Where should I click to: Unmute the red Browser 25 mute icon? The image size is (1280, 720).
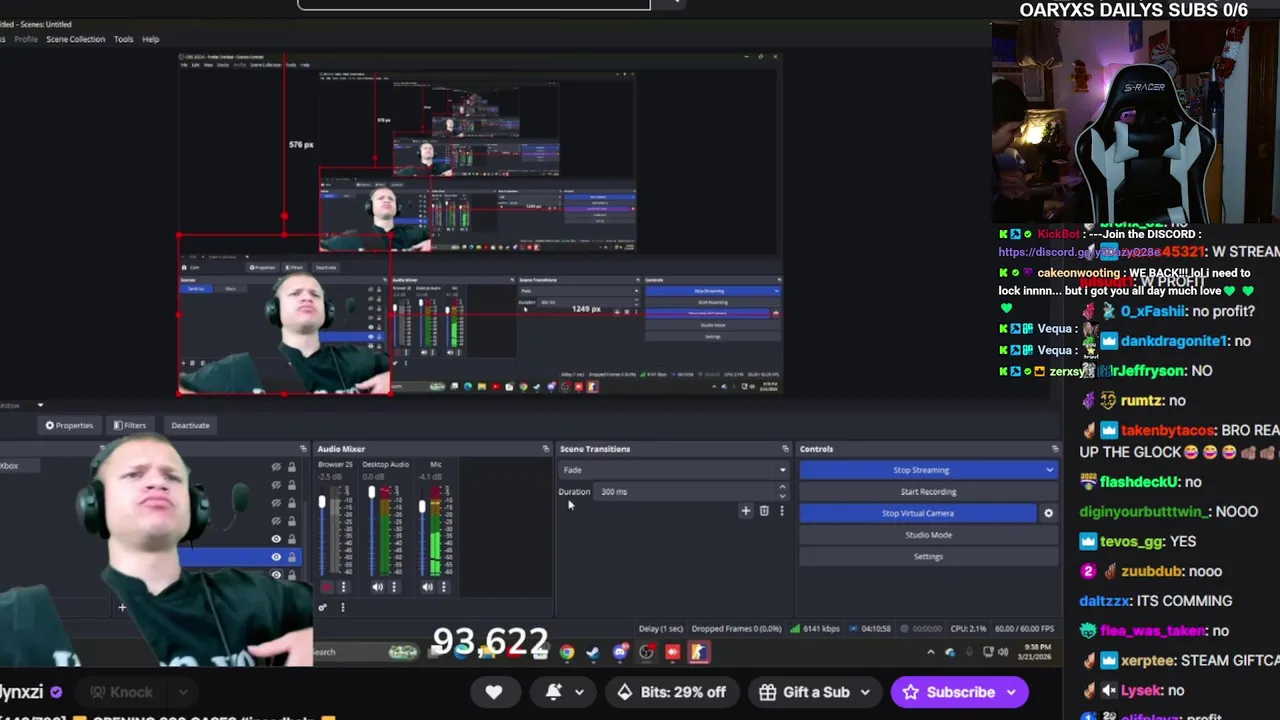coord(327,587)
